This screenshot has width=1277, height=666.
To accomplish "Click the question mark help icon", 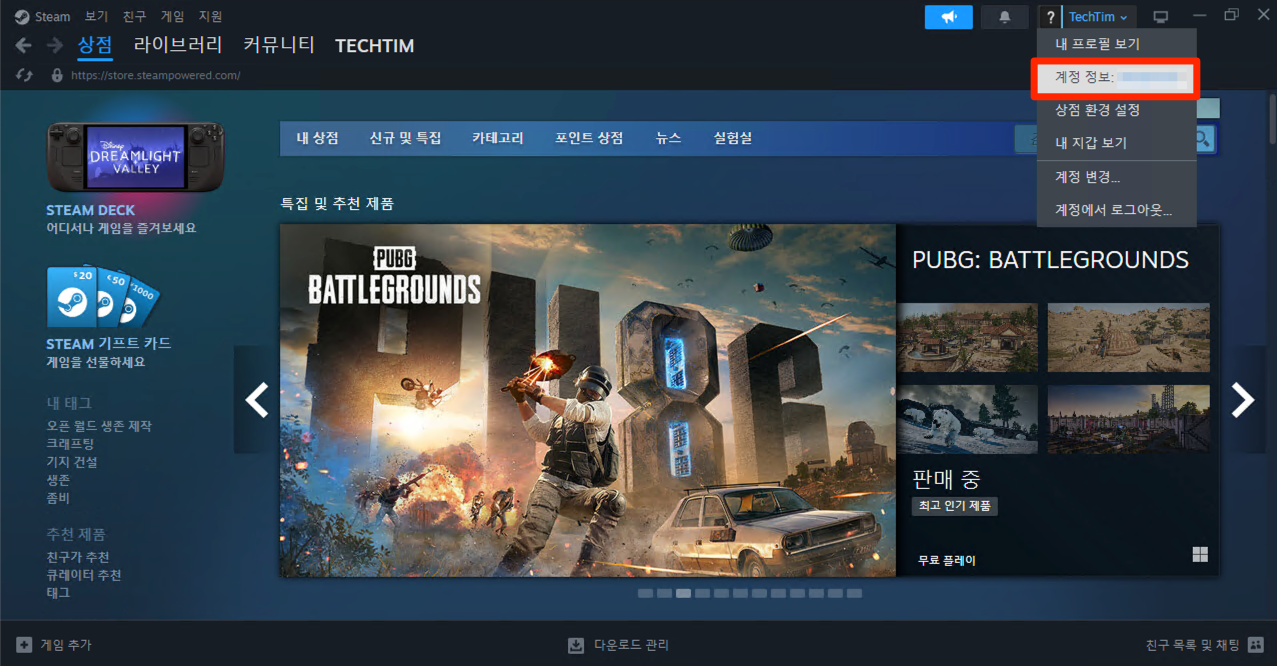I will tap(1050, 17).
